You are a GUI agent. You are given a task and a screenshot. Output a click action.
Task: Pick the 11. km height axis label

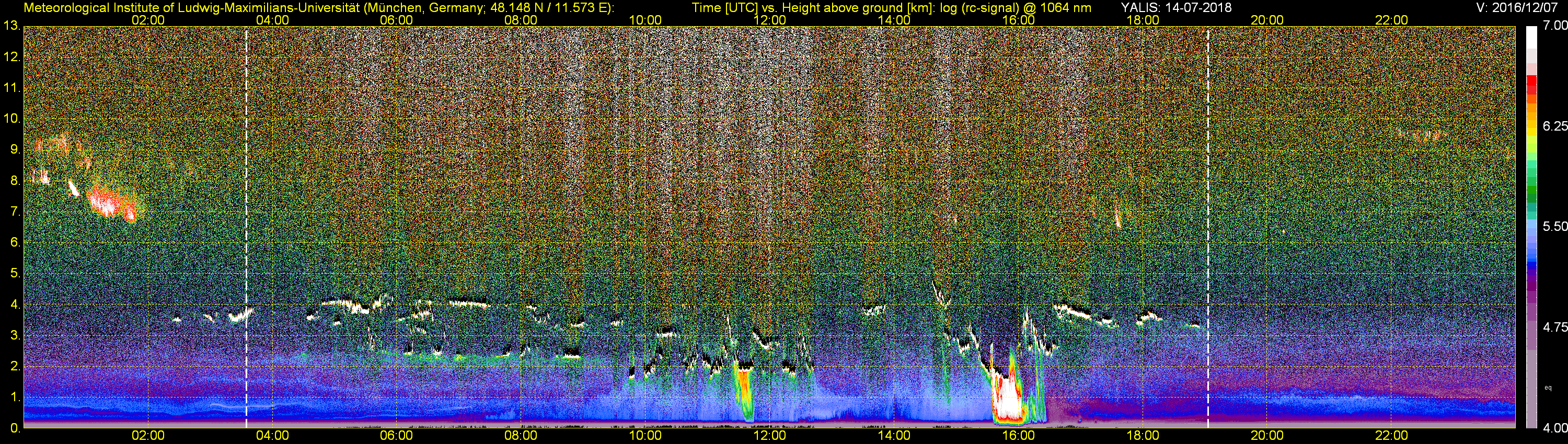click(x=12, y=88)
